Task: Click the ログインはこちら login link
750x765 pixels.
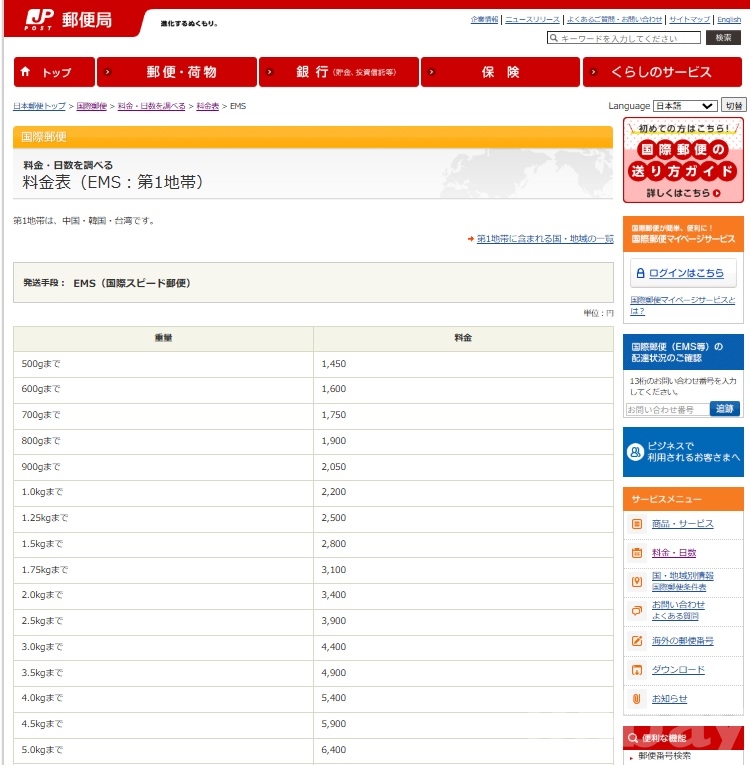Action: coord(684,273)
